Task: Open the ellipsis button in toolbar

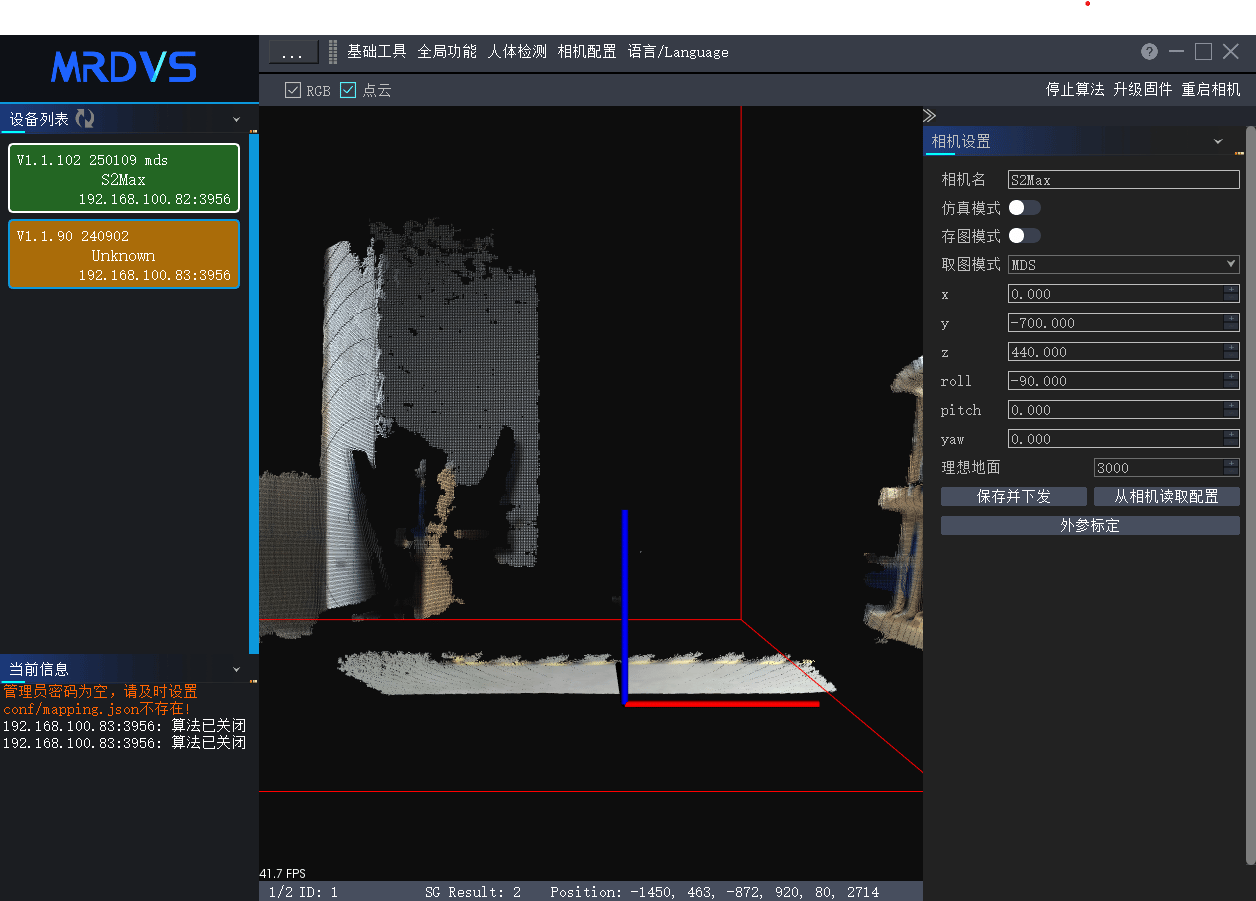Action: coord(294,52)
